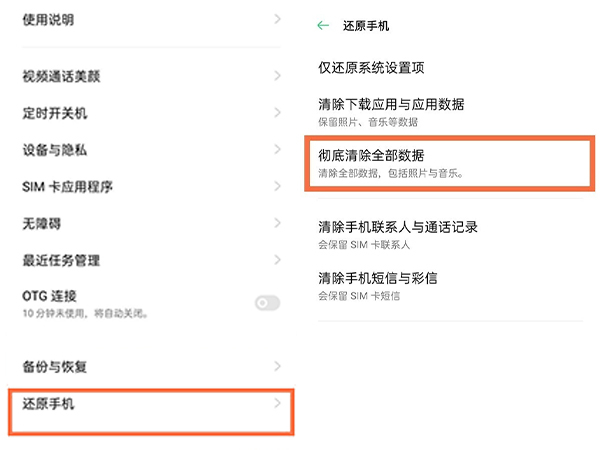Open the 还原手机 settings entry

[x=48, y=404]
